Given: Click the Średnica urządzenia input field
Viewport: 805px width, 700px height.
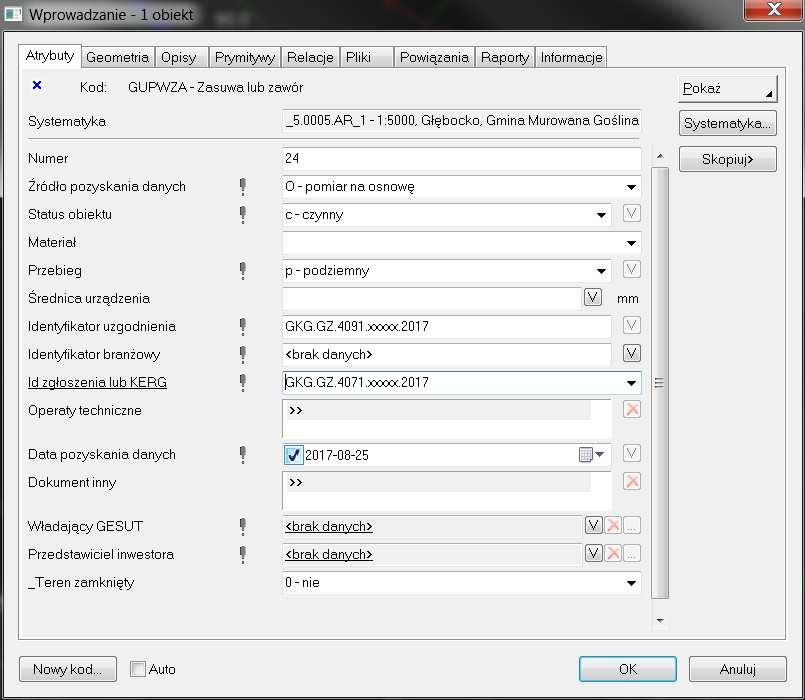Looking at the screenshot, I should [x=432, y=298].
